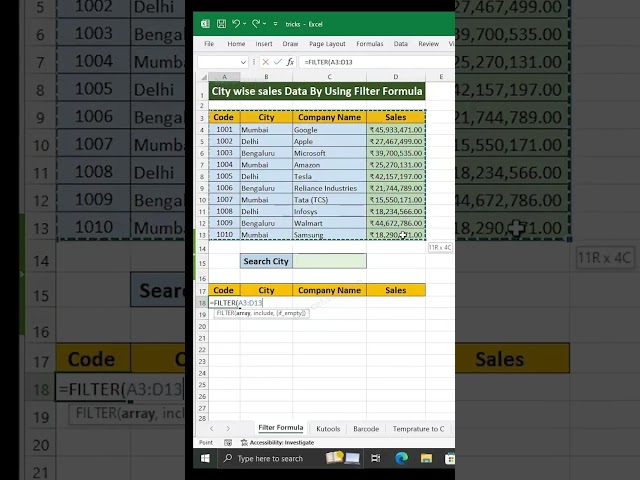Open the File menu

[x=209, y=44]
